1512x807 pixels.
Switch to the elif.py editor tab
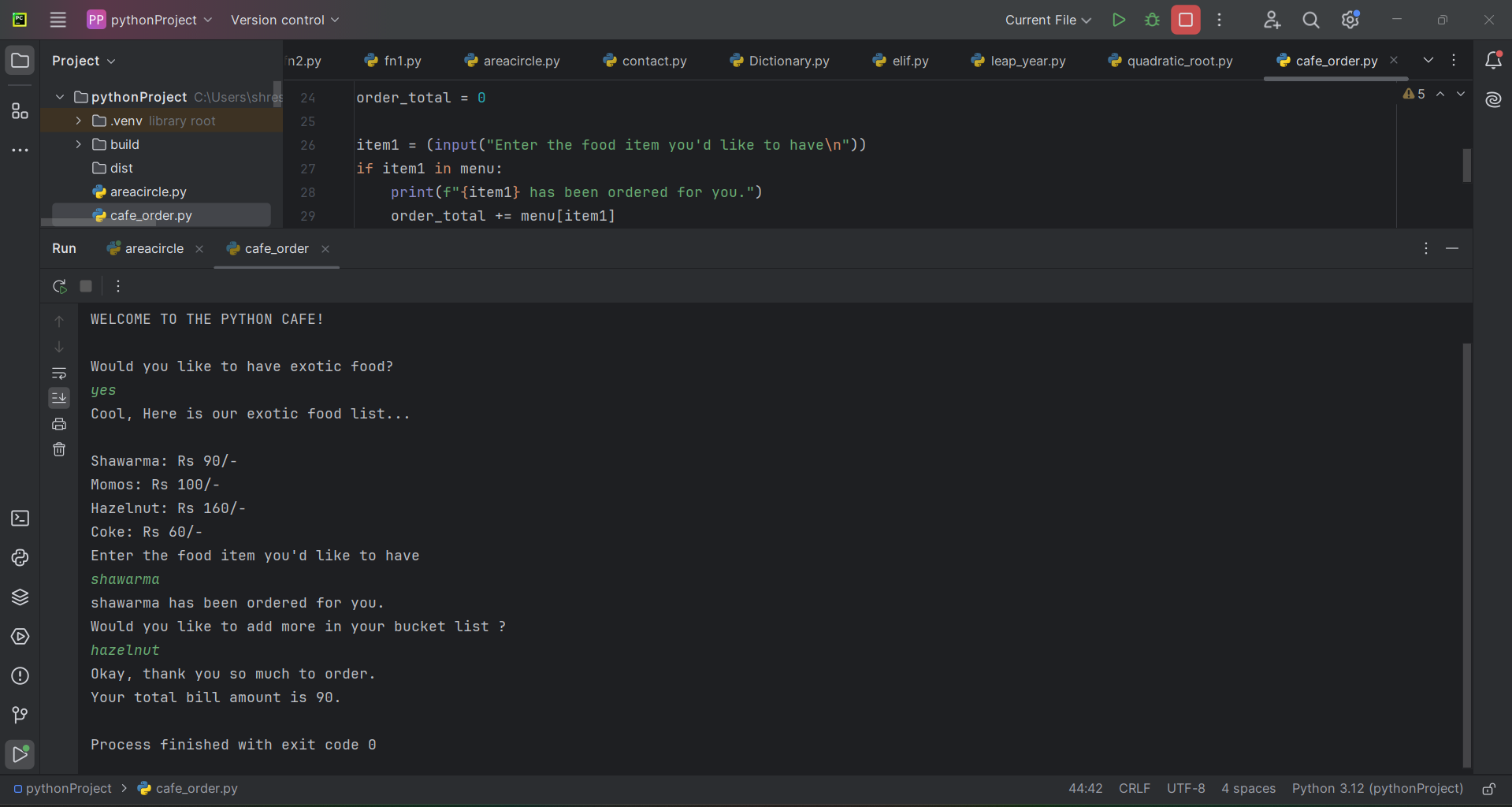(901, 61)
